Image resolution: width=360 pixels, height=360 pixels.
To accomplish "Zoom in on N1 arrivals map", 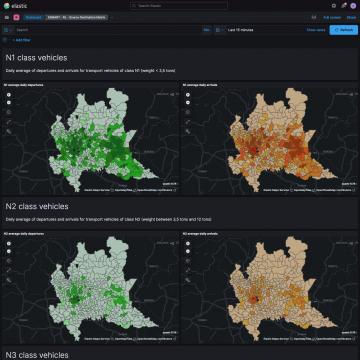I will 188,95.
